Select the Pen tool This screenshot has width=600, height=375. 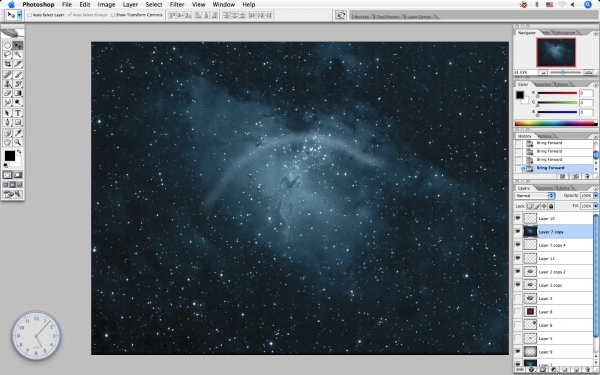pyautogui.click(x=7, y=122)
